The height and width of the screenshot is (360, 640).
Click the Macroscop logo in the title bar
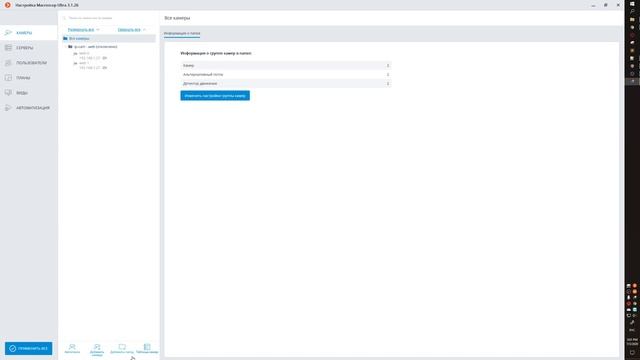(7, 5)
